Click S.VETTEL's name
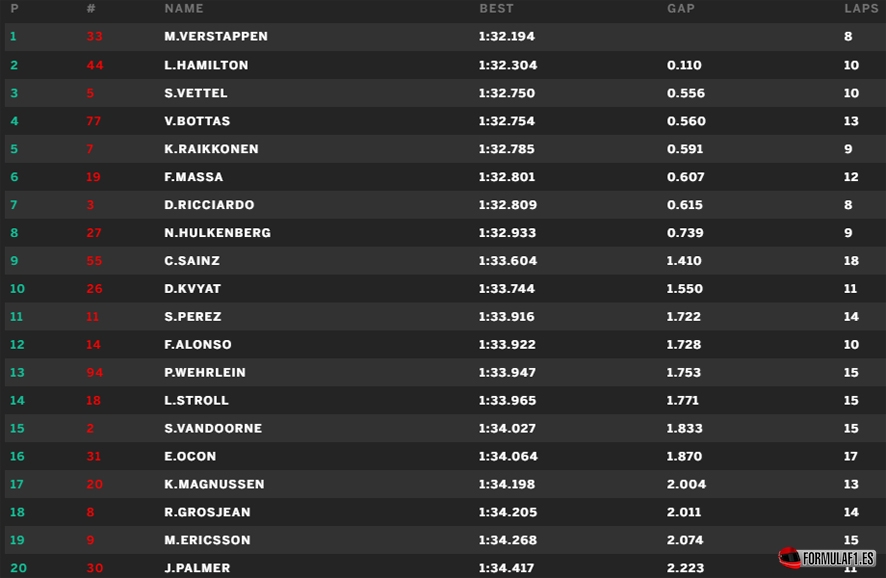Image resolution: width=886 pixels, height=578 pixels. point(196,93)
